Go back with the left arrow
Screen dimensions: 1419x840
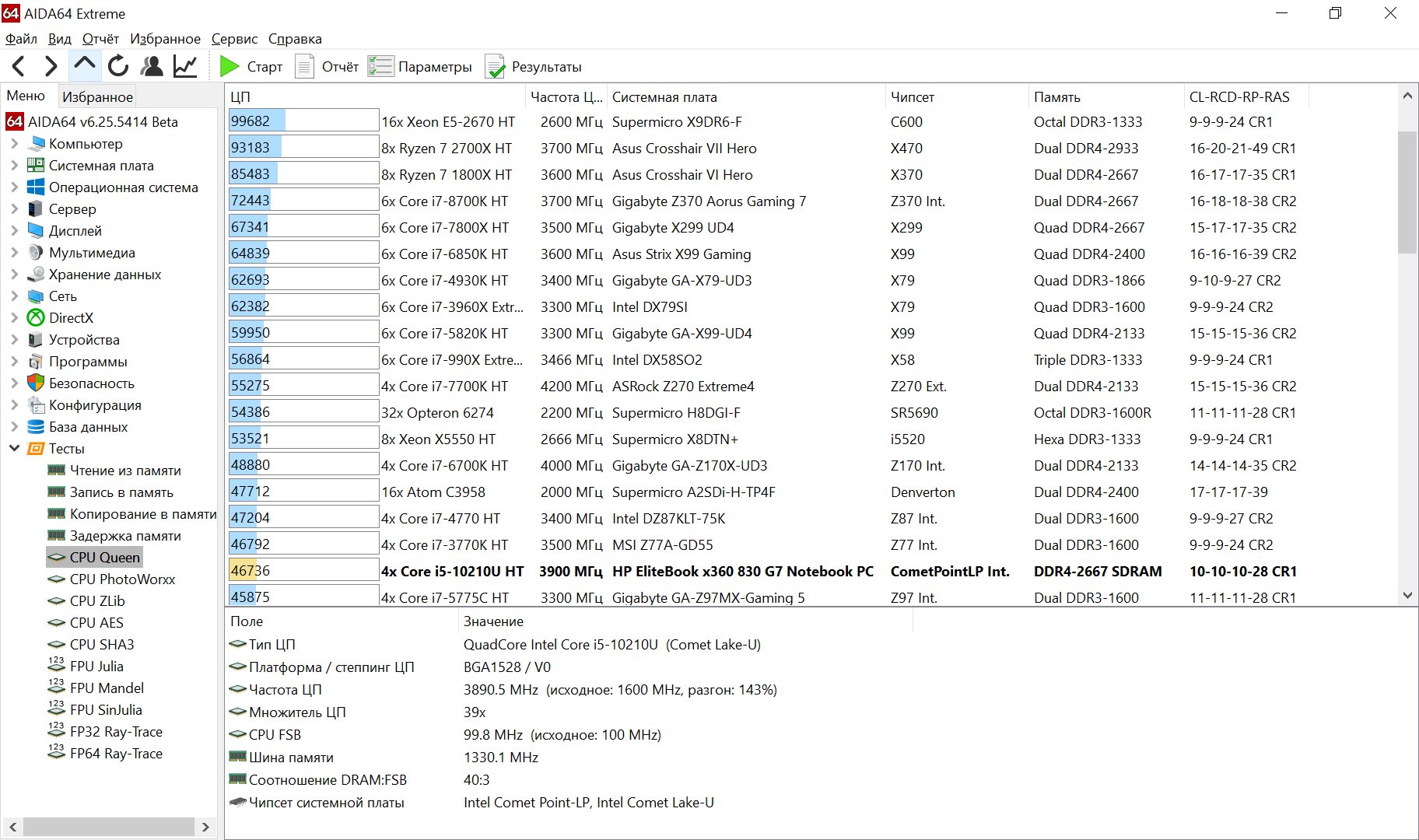click(19, 67)
